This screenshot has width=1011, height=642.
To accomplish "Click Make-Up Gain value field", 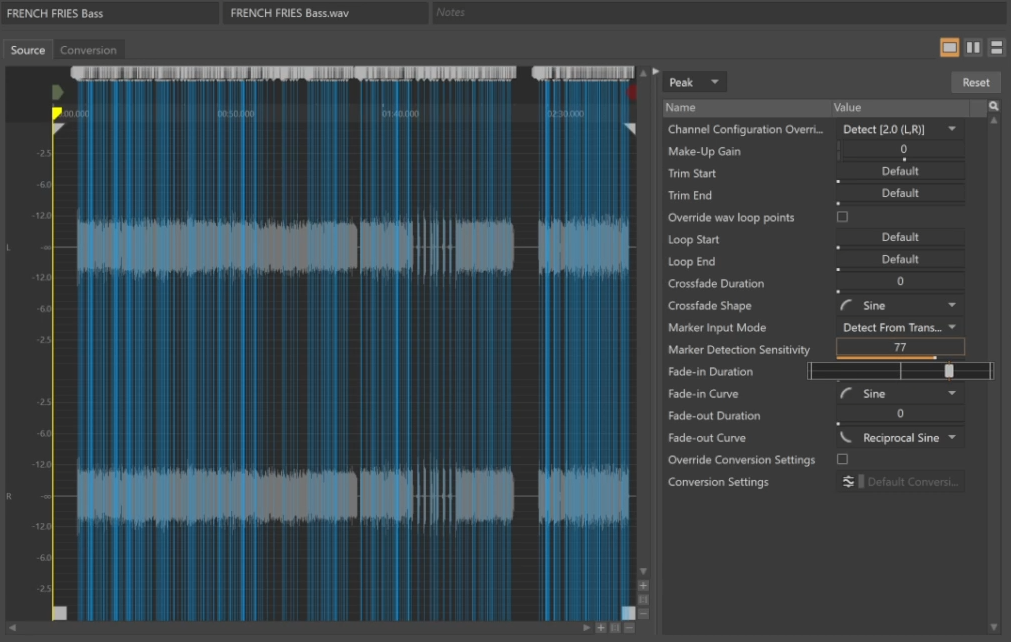I will pos(903,150).
